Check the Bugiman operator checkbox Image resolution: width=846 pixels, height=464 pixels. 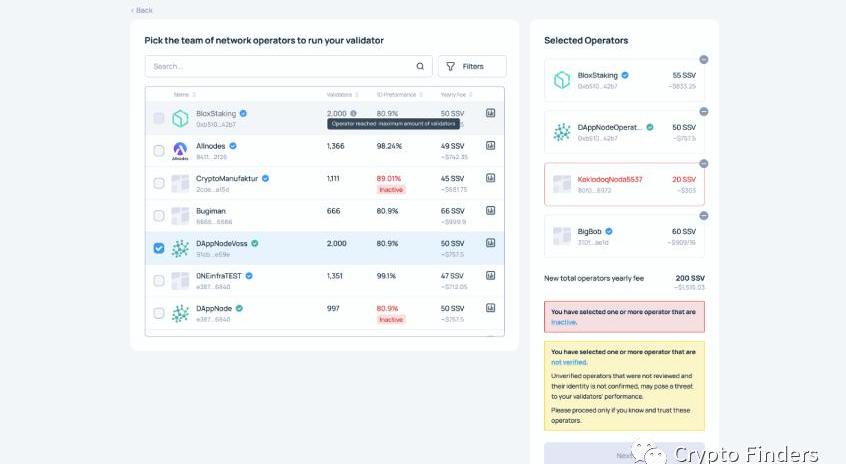tap(159, 216)
